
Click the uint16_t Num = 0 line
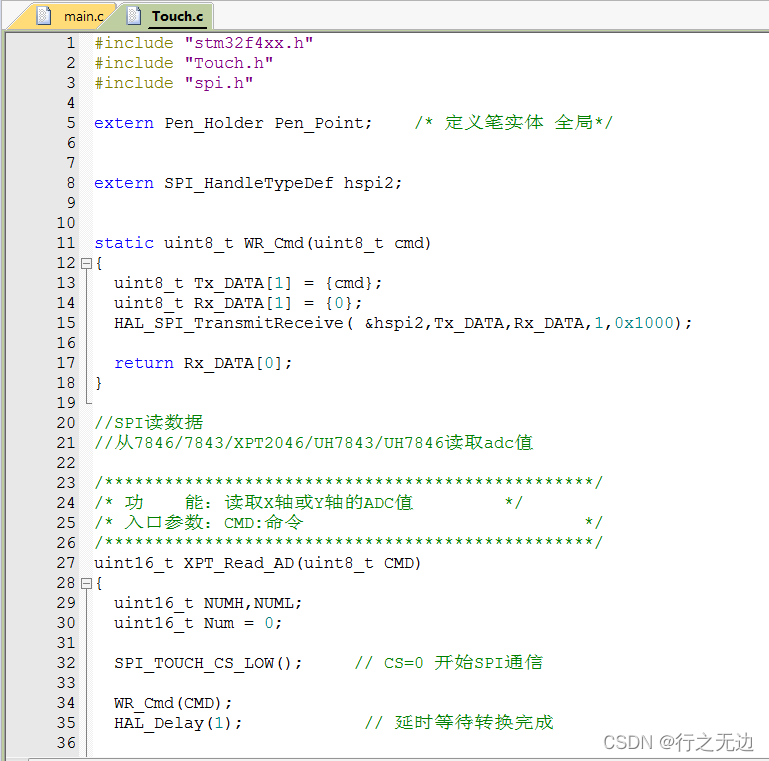198,623
